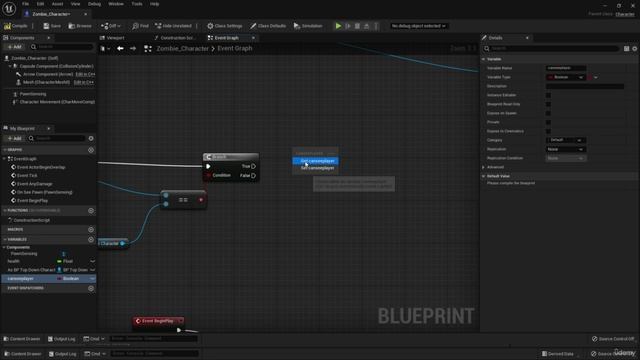Click the Variable Name input field

(x=566, y=68)
